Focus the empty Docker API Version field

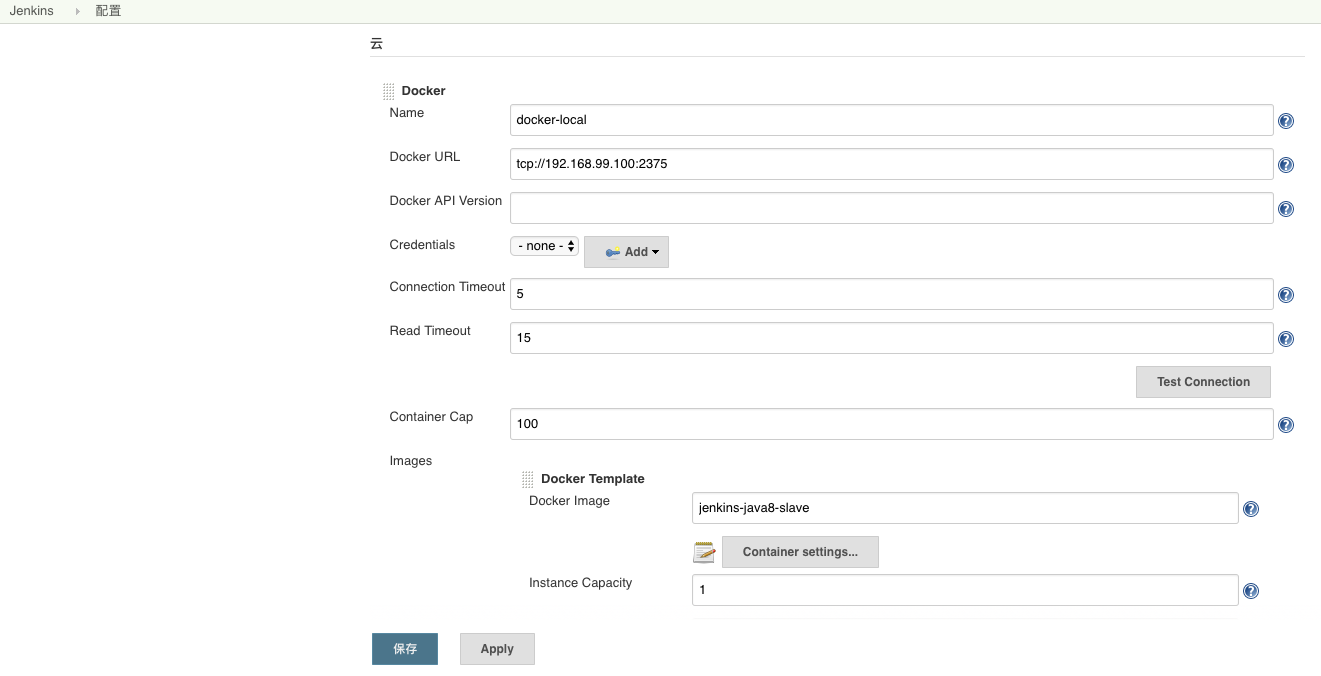(891, 208)
